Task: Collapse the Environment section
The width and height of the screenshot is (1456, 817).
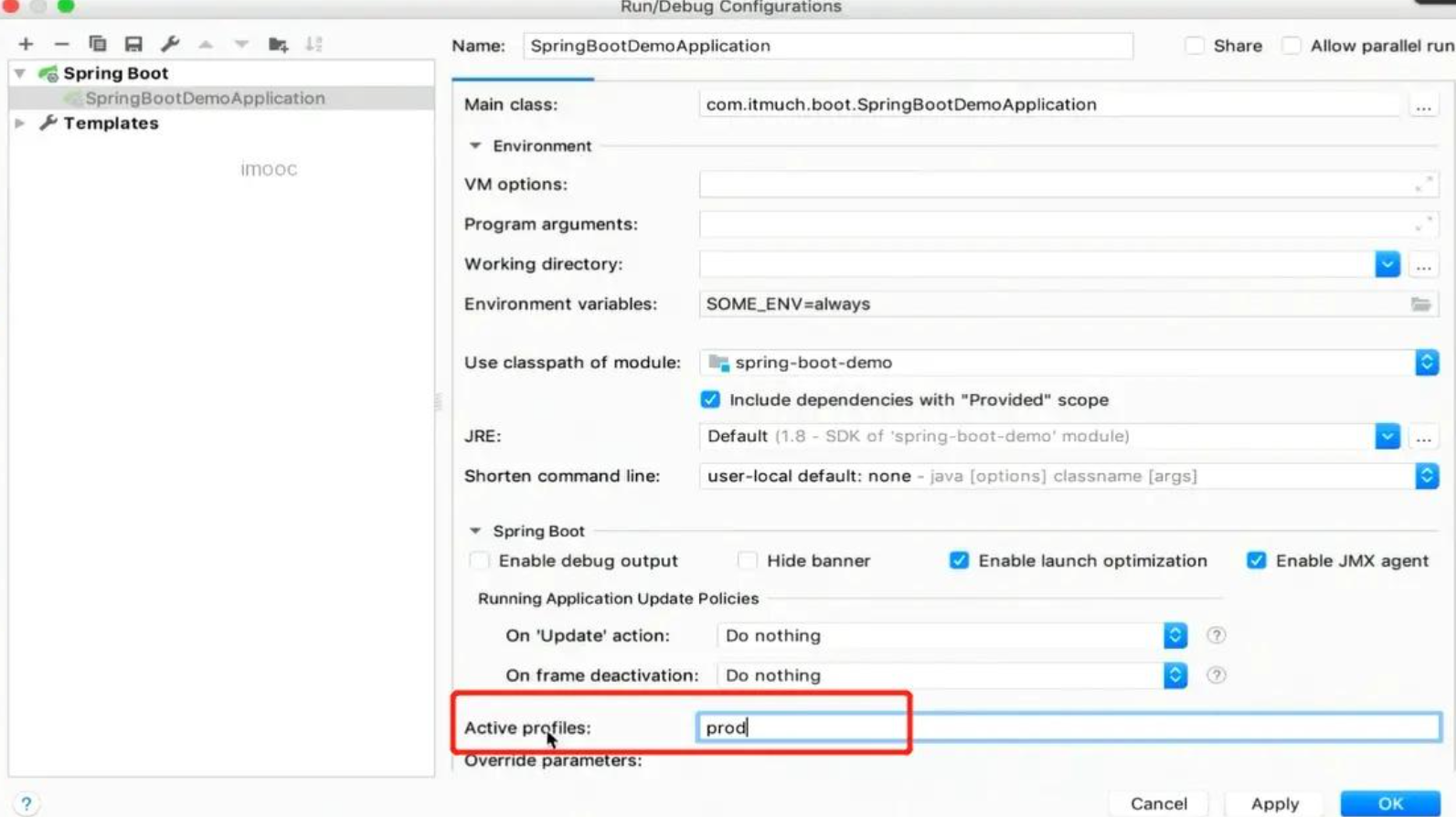Action: (475, 146)
